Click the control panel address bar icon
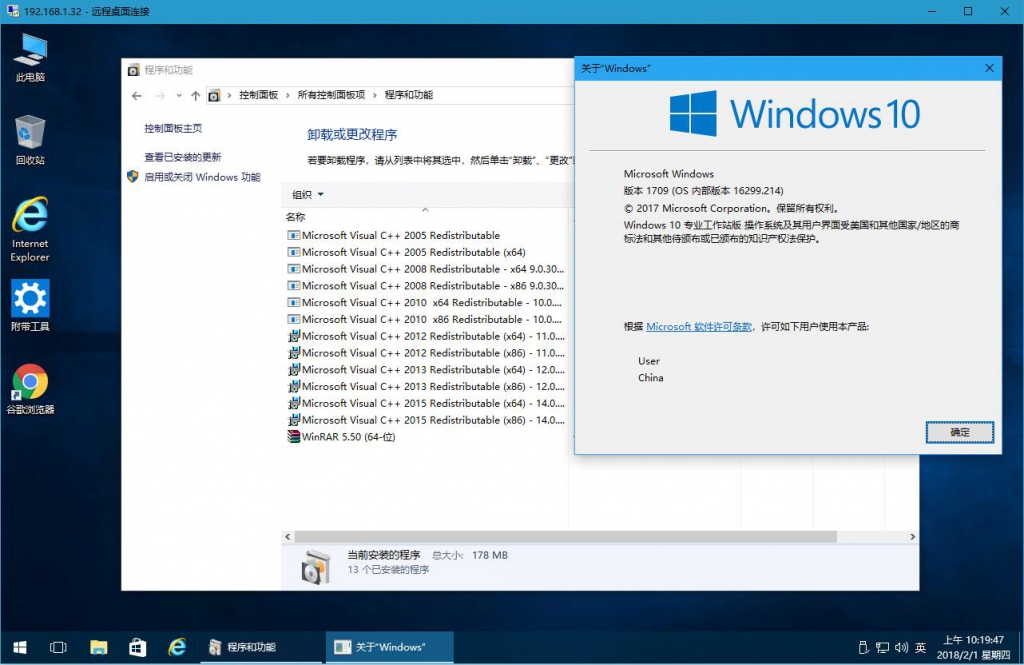This screenshot has height=665, width=1024. tap(214, 96)
